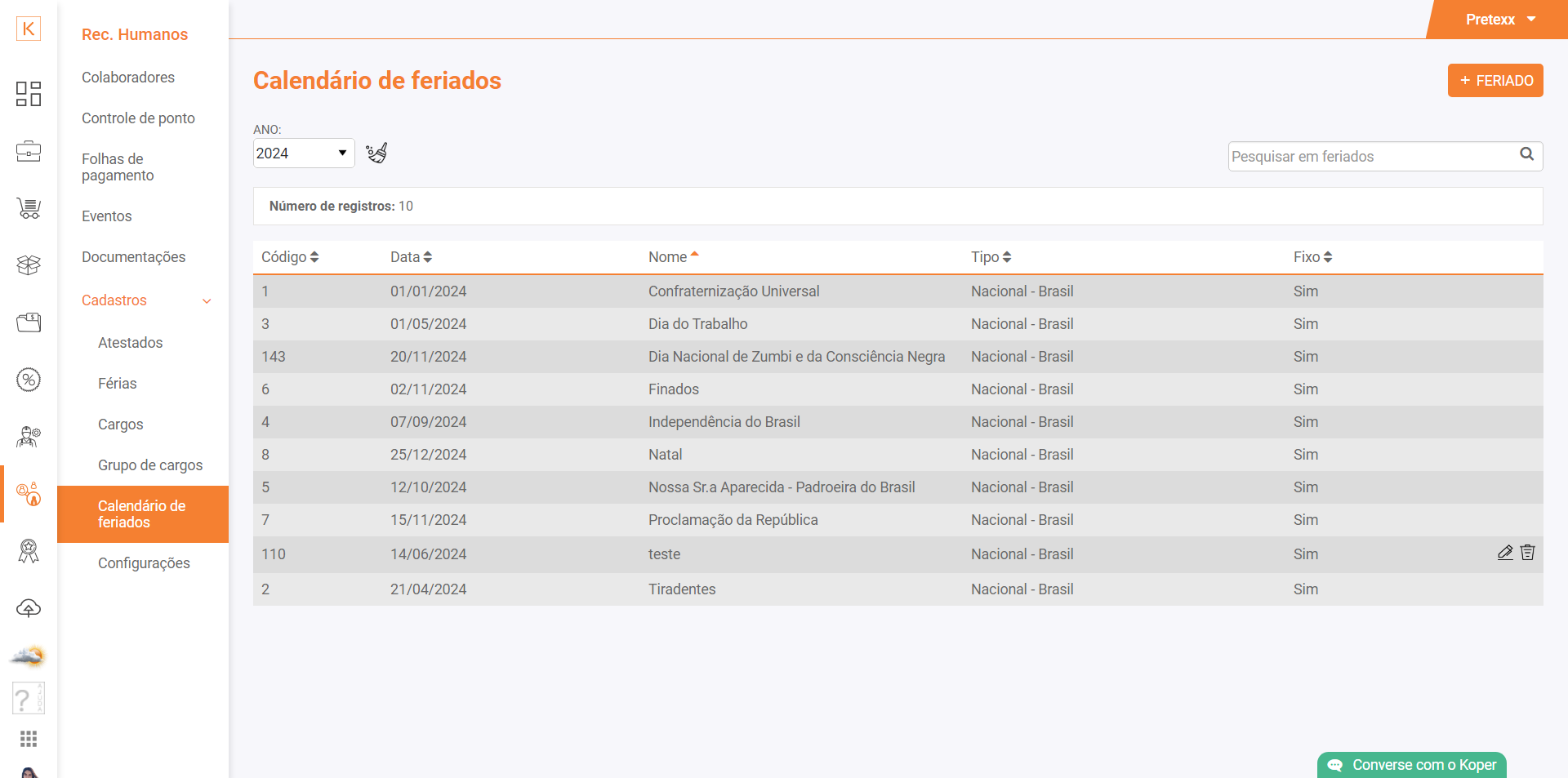Click the search magnifier icon
Image resolution: width=1568 pixels, height=778 pixels.
tap(1526, 154)
